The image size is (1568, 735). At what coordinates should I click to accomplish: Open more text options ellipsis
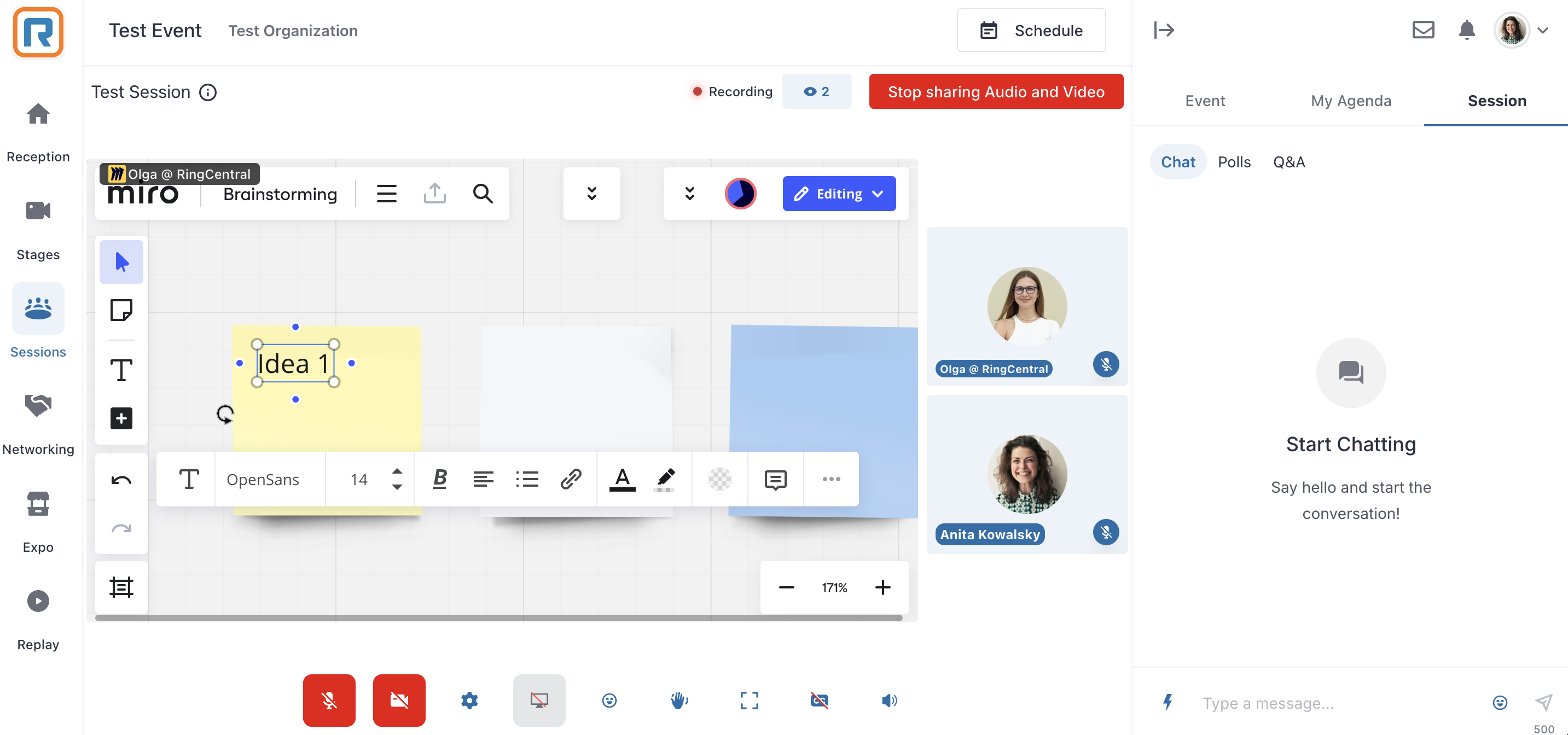[x=831, y=479]
